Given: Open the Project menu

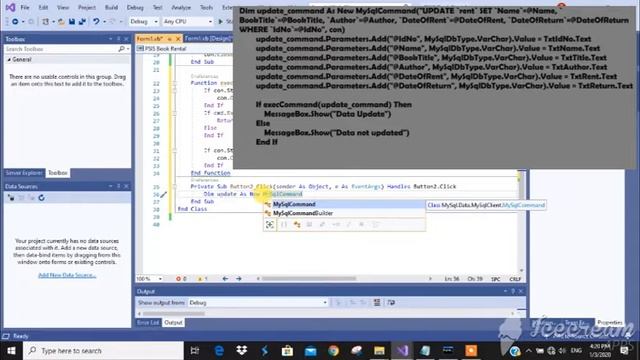Looking at the screenshot, I should click(87, 7).
